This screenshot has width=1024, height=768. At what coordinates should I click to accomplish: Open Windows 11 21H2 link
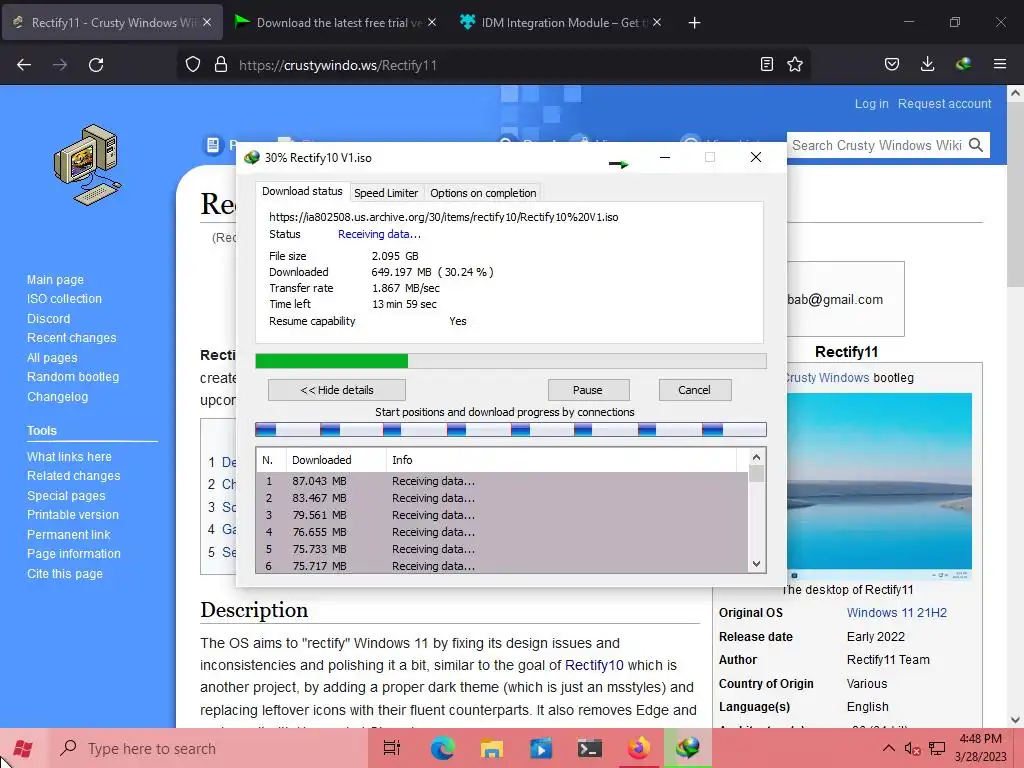[x=897, y=613]
